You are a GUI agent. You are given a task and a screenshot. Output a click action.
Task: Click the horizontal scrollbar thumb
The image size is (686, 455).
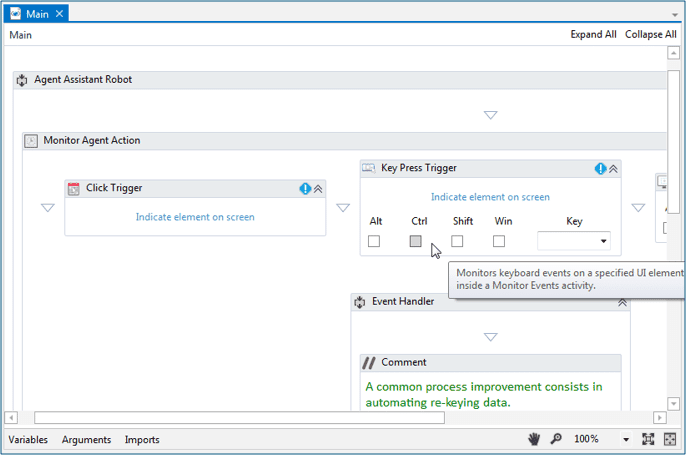tap(239, 418)
